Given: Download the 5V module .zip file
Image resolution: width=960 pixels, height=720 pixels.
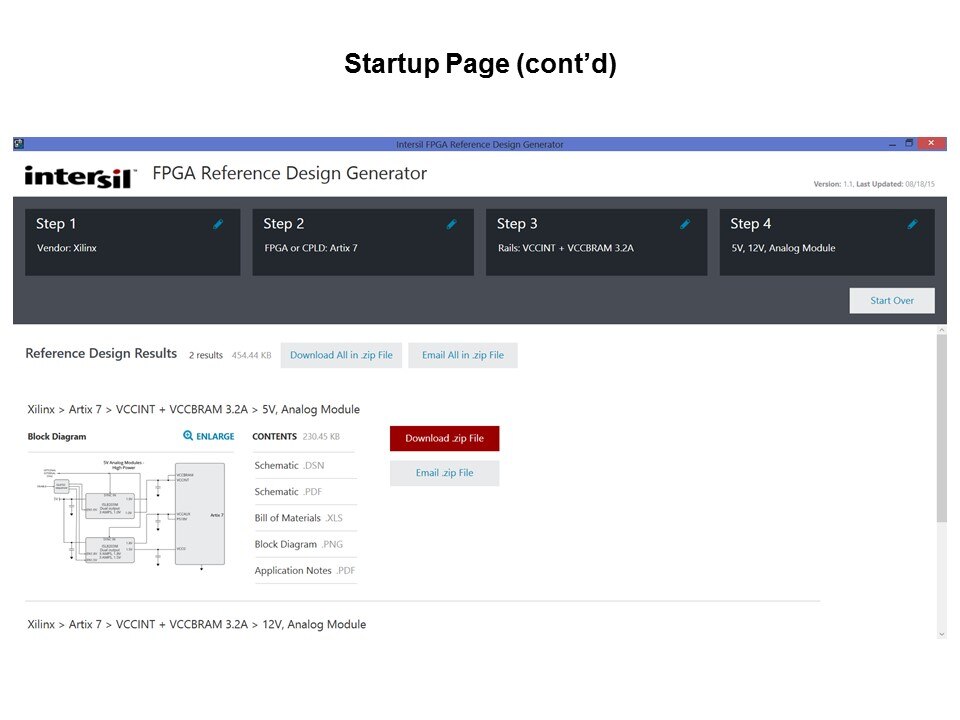Looking at the screenshot, I should click(444, 438).
